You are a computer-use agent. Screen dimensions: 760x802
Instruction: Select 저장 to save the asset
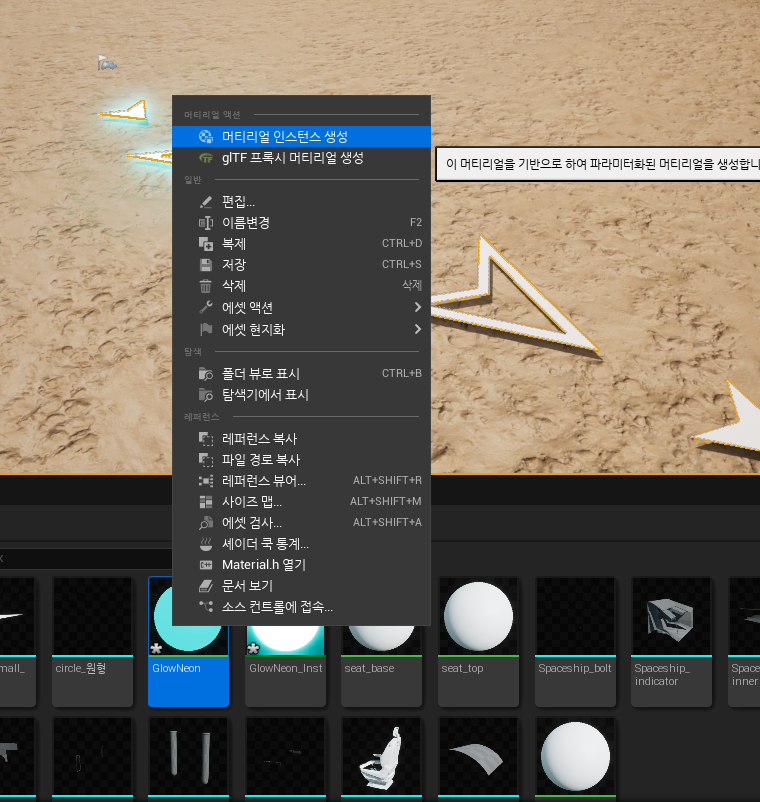pyautogui.click(x=301, y=265)
